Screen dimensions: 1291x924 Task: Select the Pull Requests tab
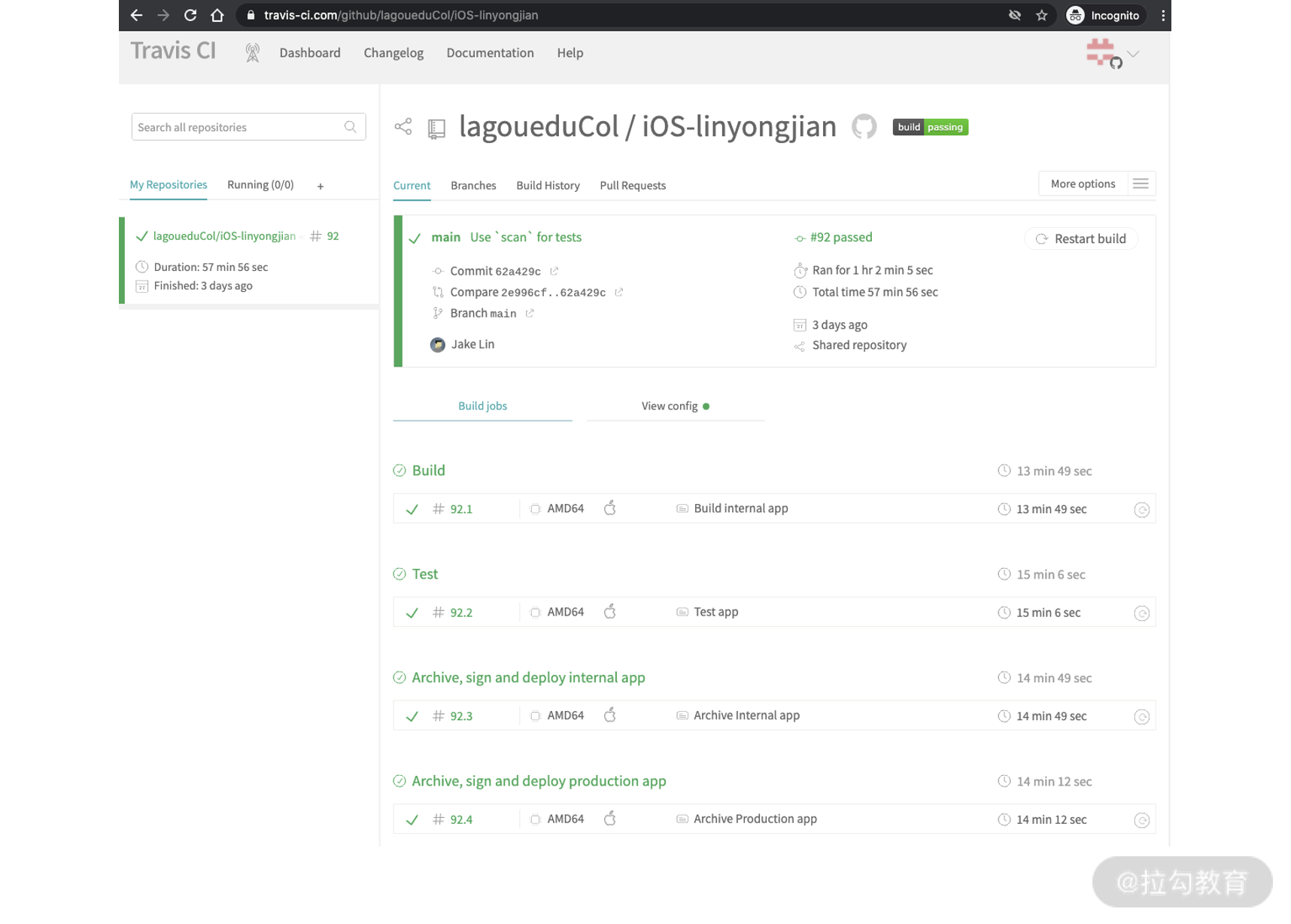[x=633, y=186]
